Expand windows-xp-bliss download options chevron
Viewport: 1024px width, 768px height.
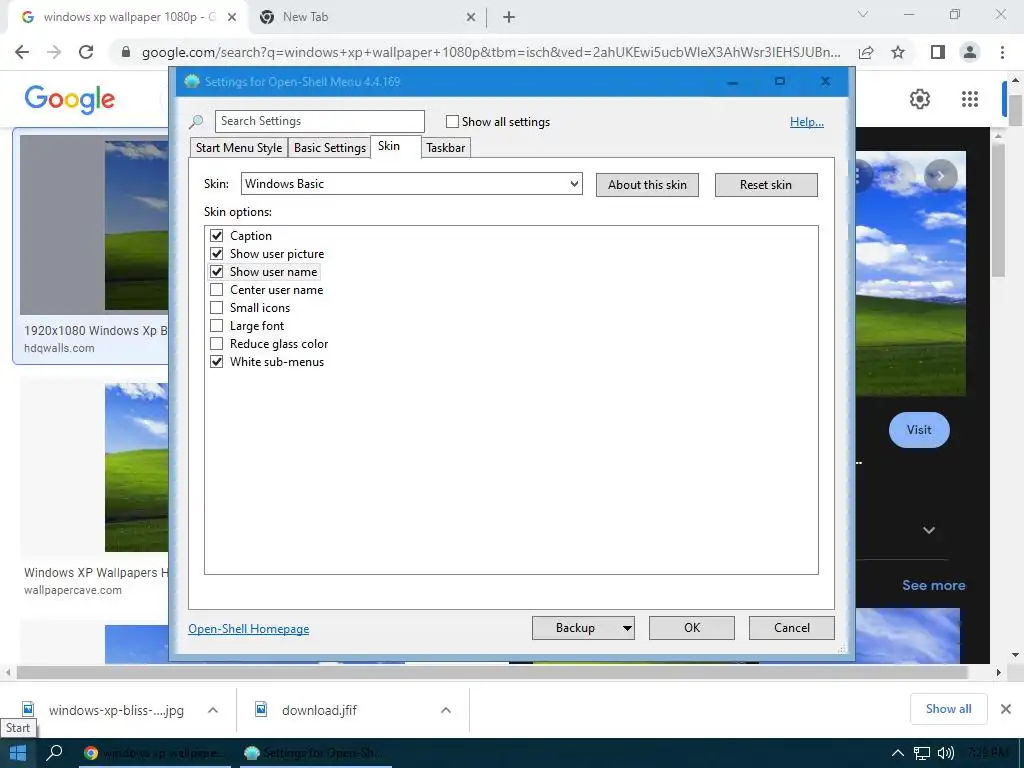(213, 710)
